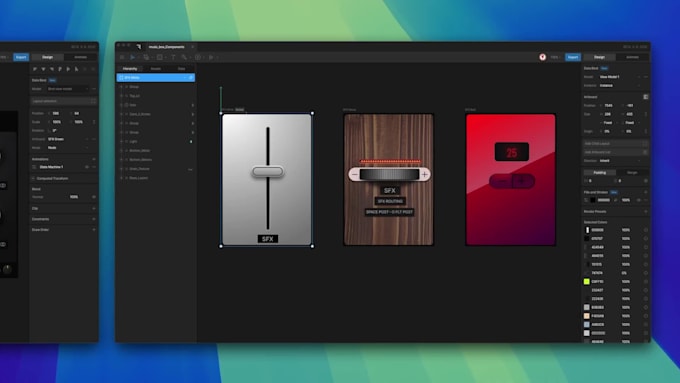Toggle the Computed Transform checkbox in left window
Screen dimensions: 680x383
[33, 178]
